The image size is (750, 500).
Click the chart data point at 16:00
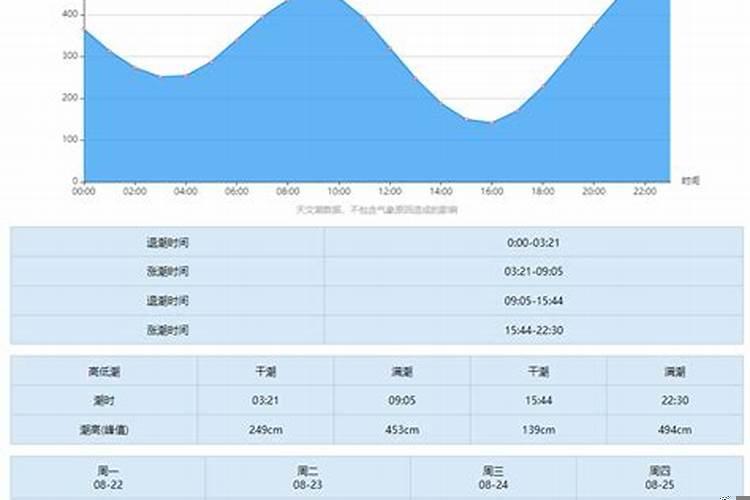click(491, 123)
